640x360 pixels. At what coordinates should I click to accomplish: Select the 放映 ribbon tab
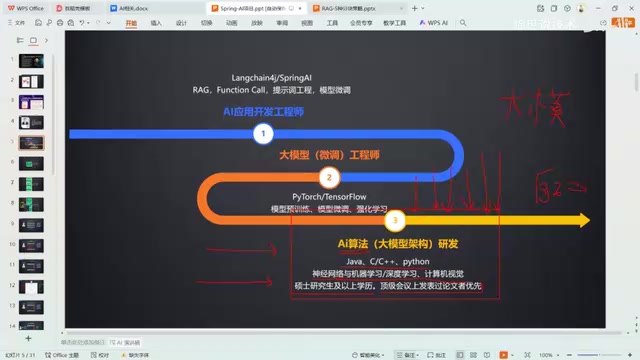(x=257, y=23)
